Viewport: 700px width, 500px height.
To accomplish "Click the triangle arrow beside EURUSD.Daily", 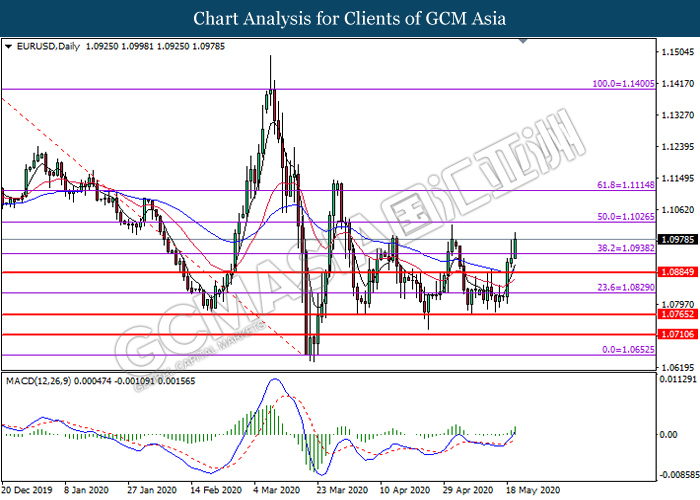I will point(8,46).
